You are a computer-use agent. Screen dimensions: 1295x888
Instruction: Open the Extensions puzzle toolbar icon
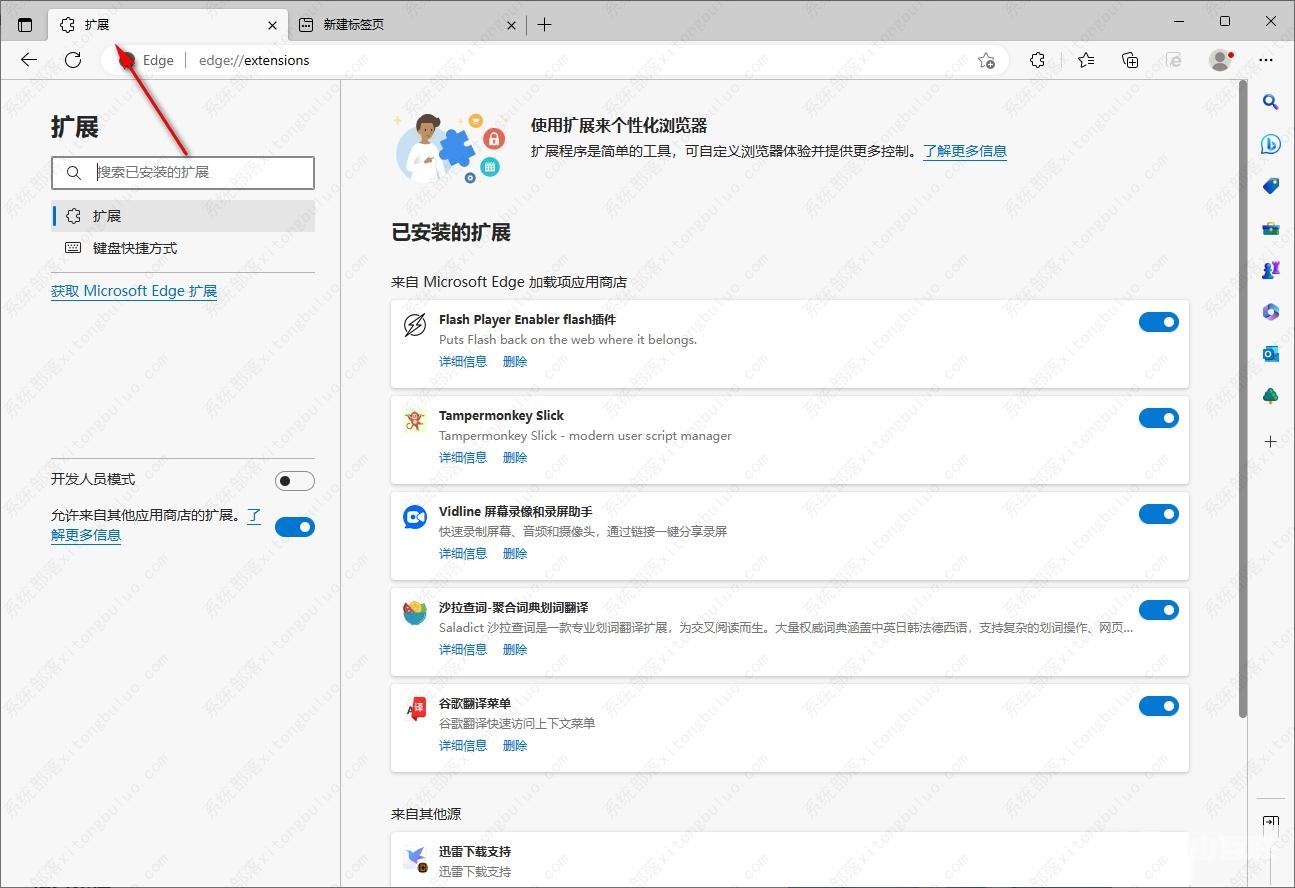pos(1037,60)
